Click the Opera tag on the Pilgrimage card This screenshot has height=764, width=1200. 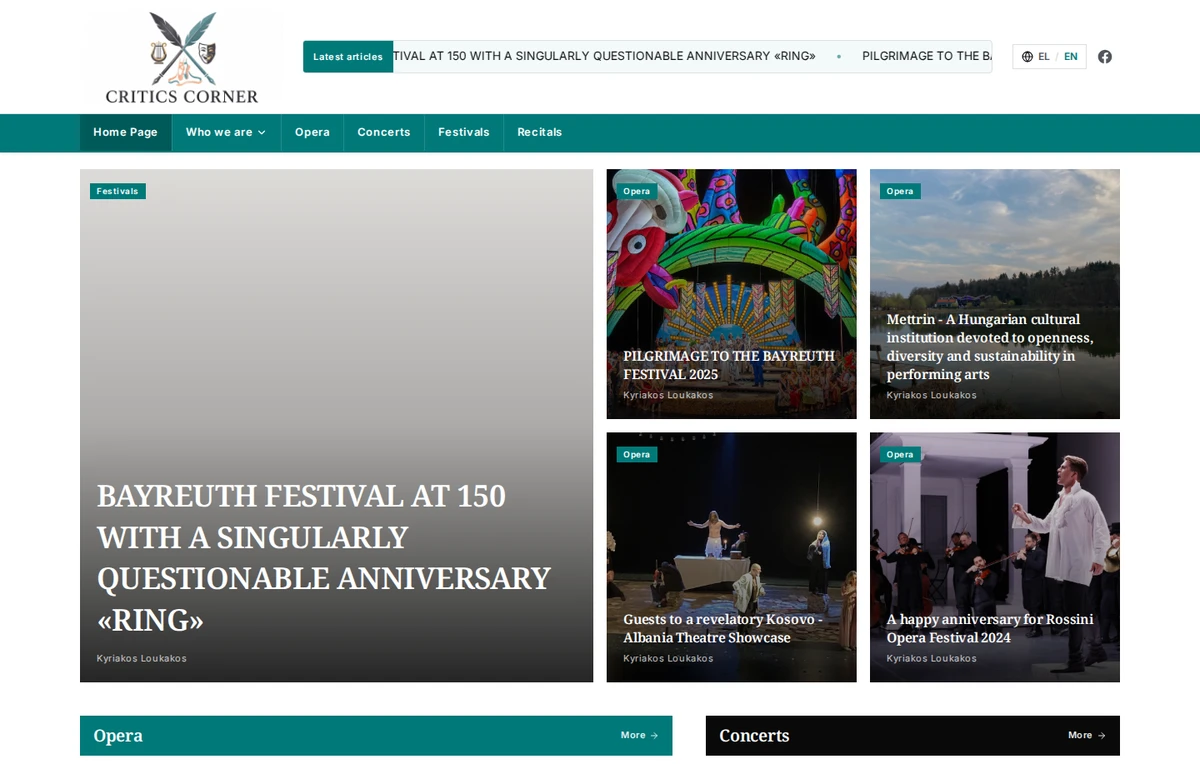pos(637,191)
